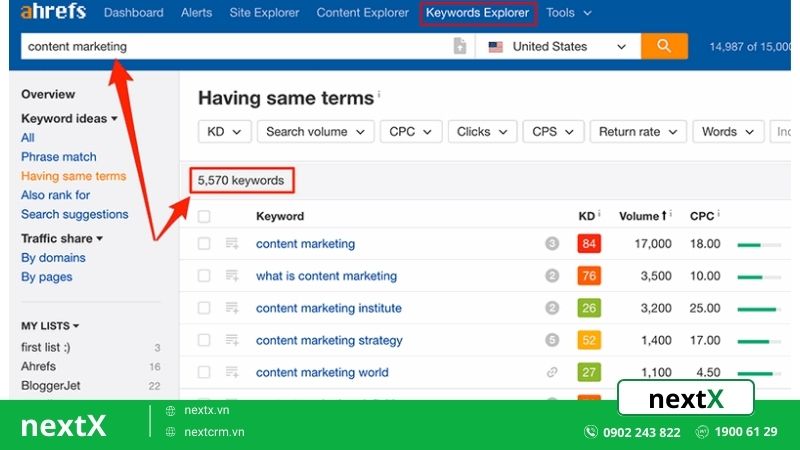Viewport: 800px width, 450px height.
Task: Check the 'content marketing institute' checkbox
Action: point(204,308)
